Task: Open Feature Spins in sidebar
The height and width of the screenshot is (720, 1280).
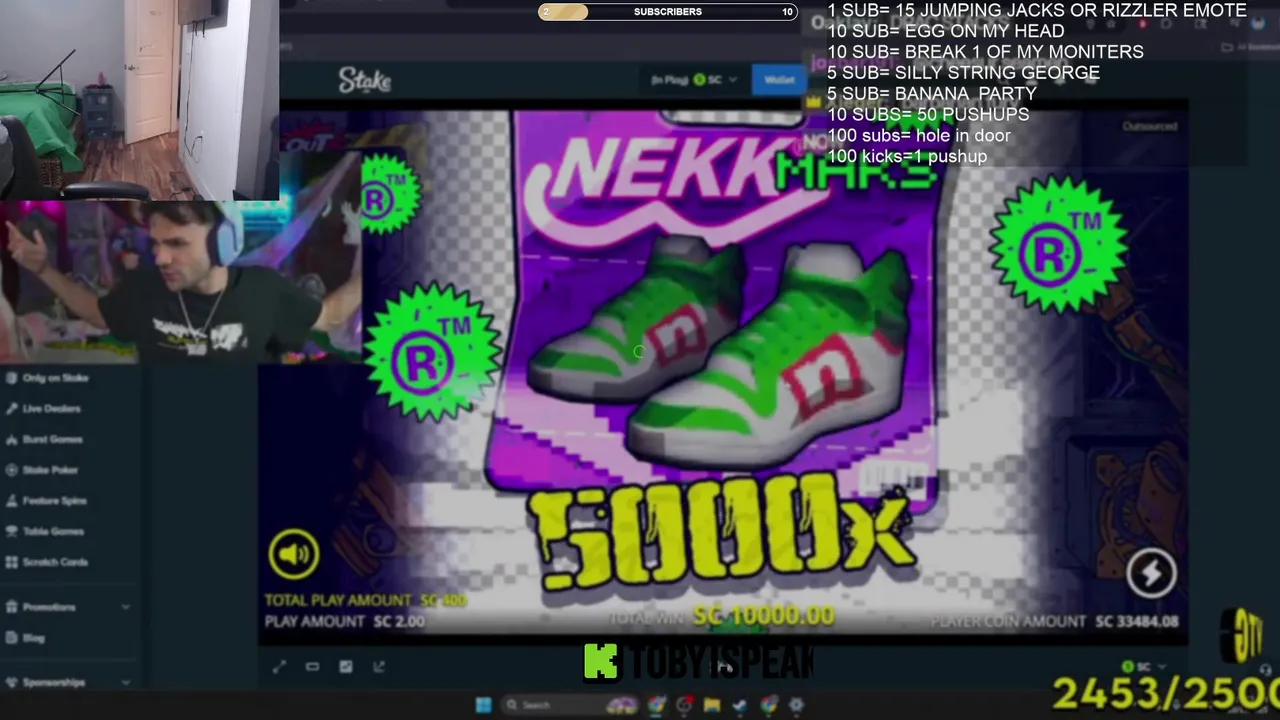Action: point(45,501)
